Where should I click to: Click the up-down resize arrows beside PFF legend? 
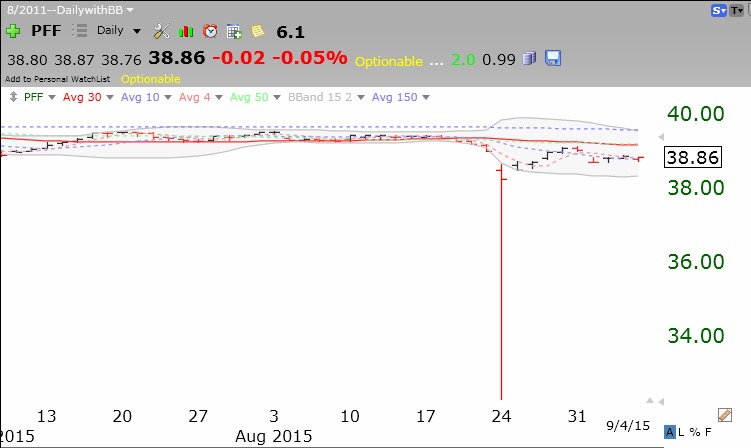(13, 97)
